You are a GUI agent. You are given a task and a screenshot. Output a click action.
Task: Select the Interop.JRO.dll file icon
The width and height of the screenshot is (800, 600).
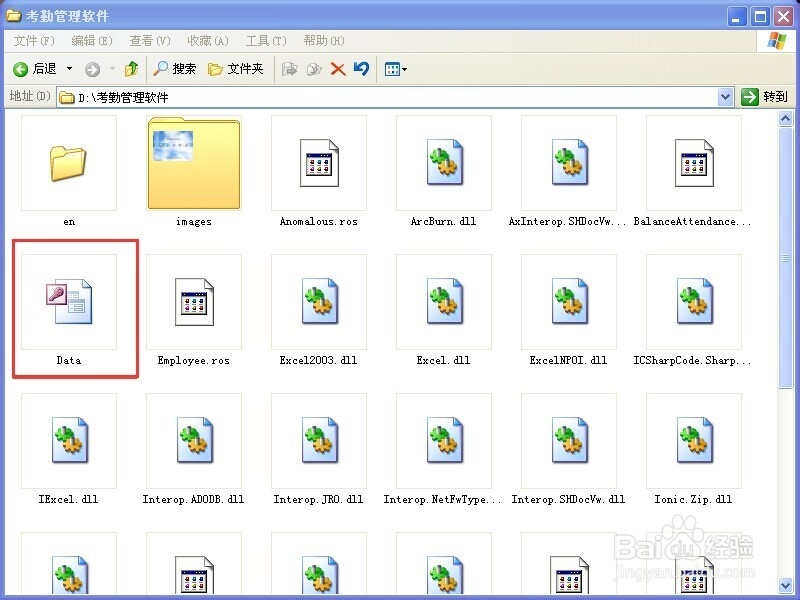tap(319, 440)
